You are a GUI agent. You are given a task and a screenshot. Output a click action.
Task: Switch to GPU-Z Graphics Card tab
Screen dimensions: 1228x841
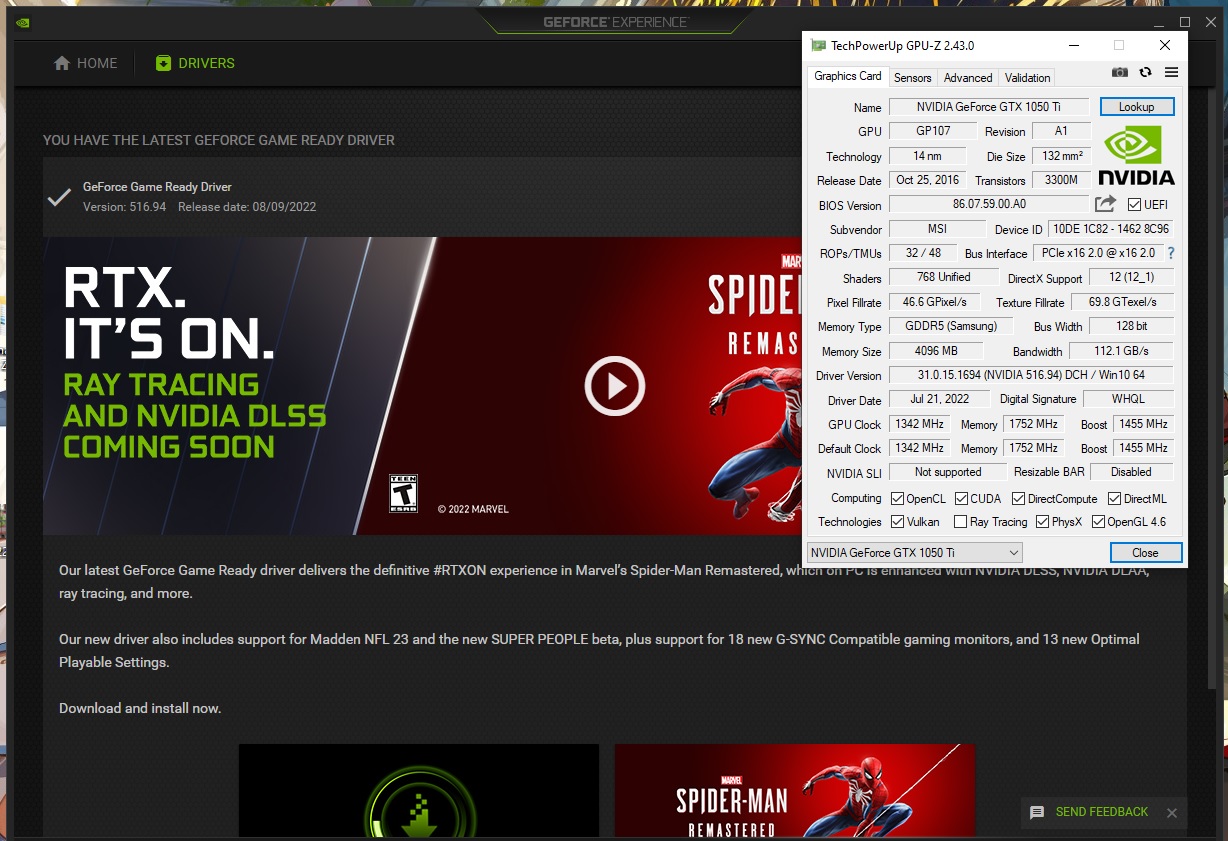click(x=848, y=76)
